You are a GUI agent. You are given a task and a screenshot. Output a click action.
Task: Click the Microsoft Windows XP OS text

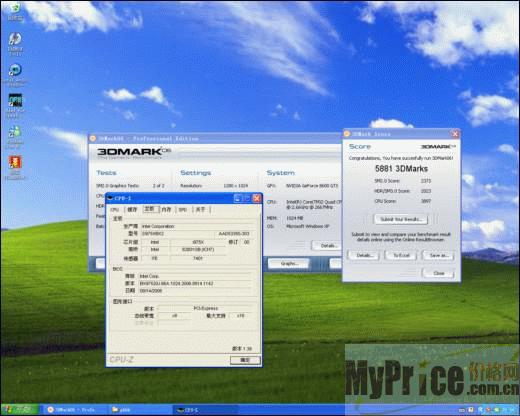(x=307, y=226)
